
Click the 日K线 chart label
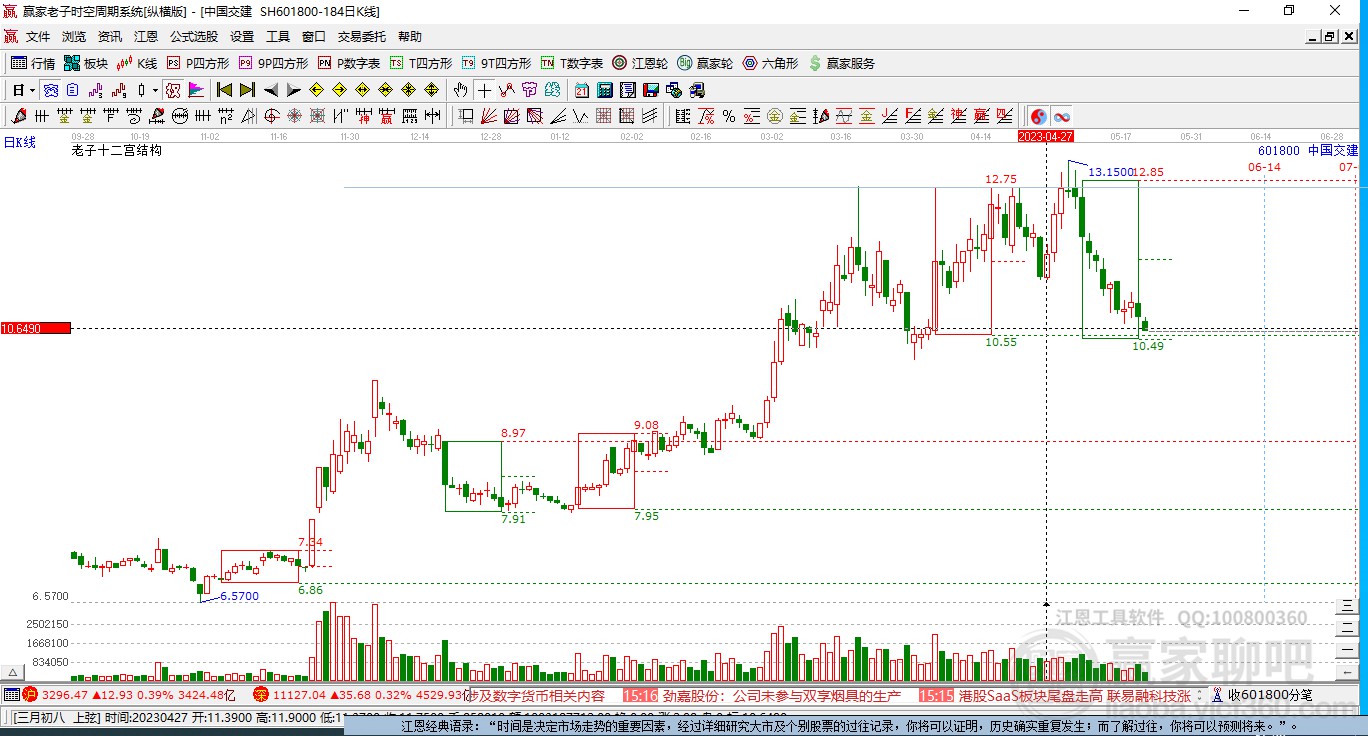[20, 142]
